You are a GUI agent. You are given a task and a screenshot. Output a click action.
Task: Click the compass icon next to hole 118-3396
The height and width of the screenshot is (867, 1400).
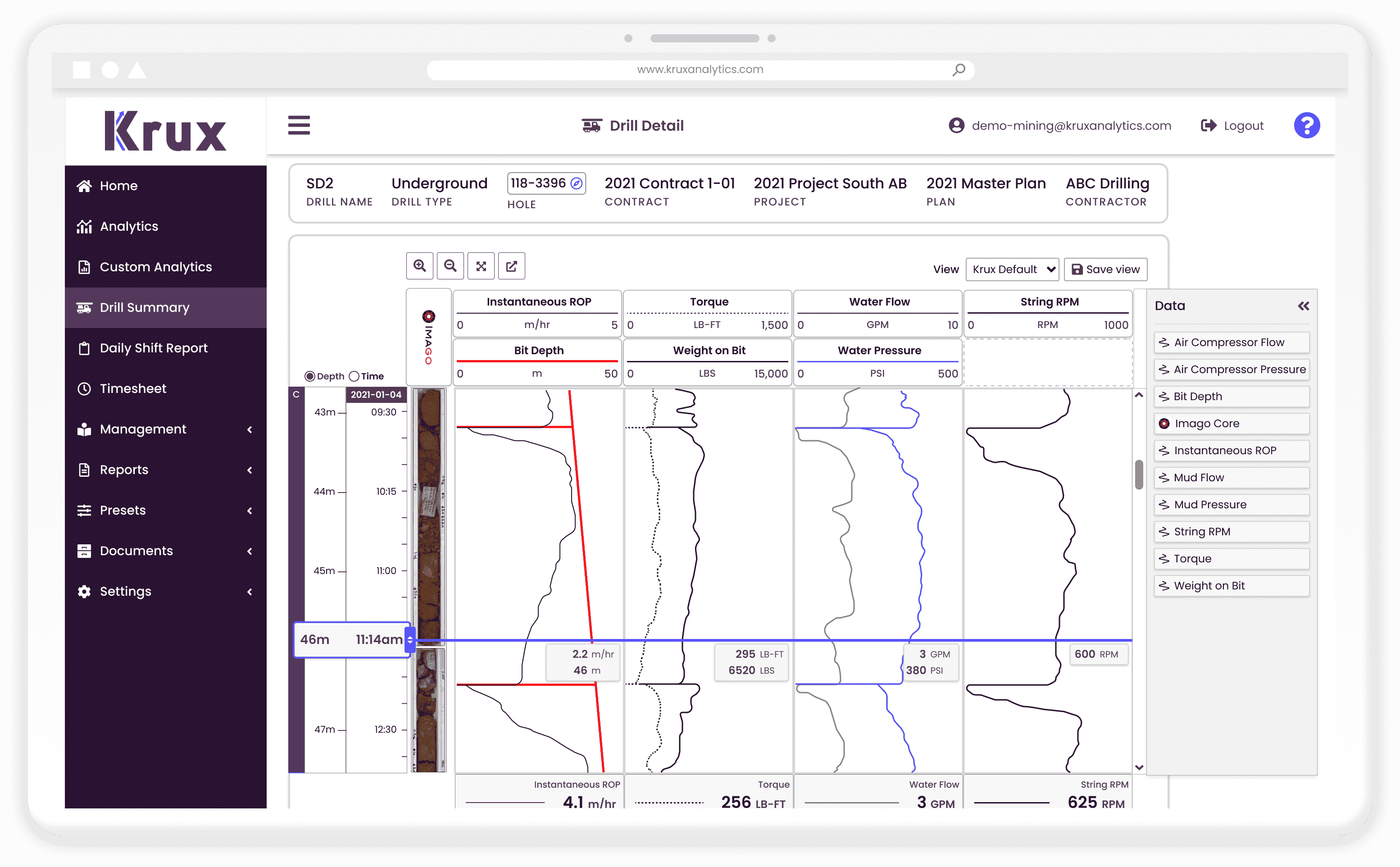(x=576, y=183)
